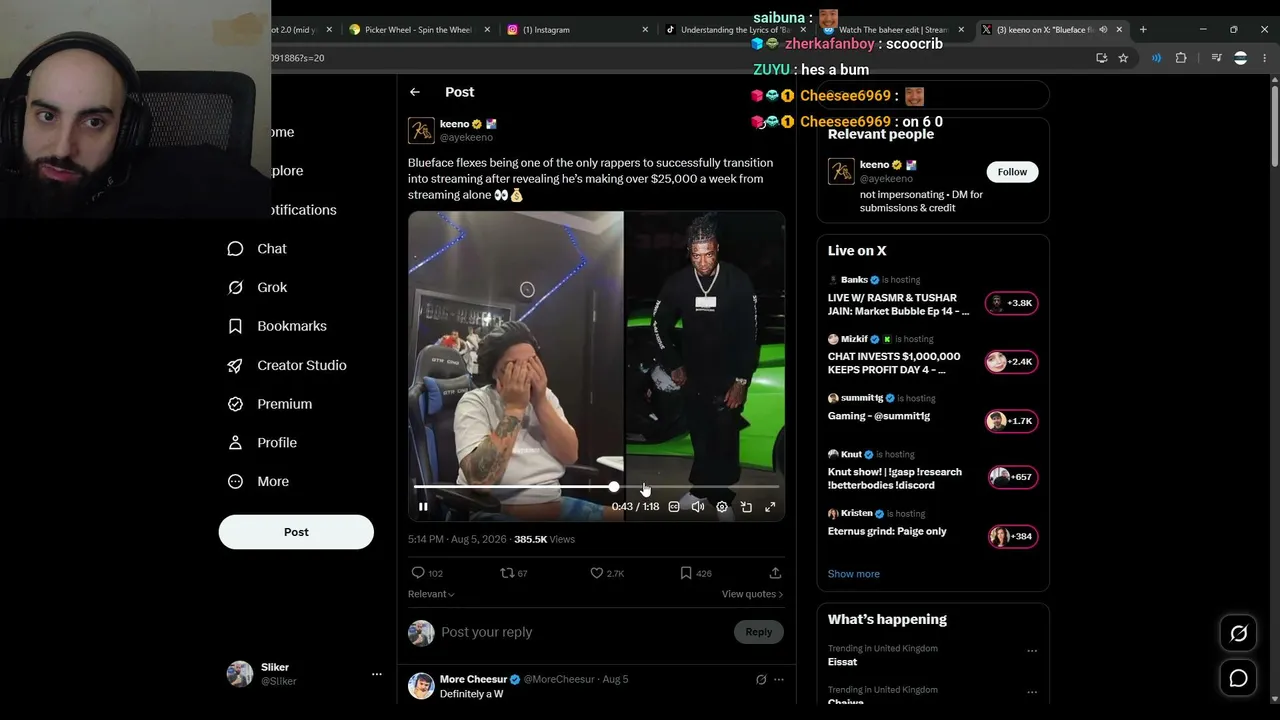Open more options on More Cheesur's reply
The image size is (1280, 720).
click(778, 680)
